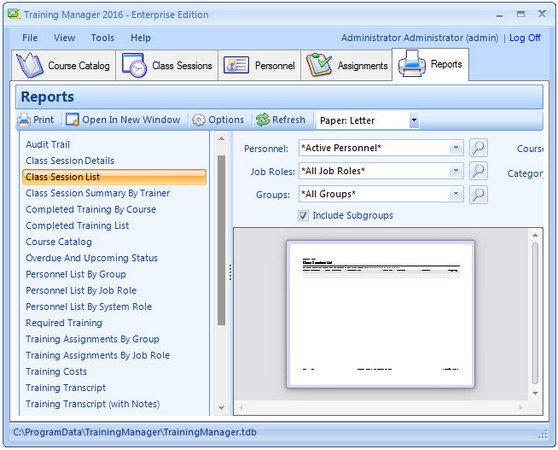
Task: Click the Log Off link
Action: click(525, 38)
